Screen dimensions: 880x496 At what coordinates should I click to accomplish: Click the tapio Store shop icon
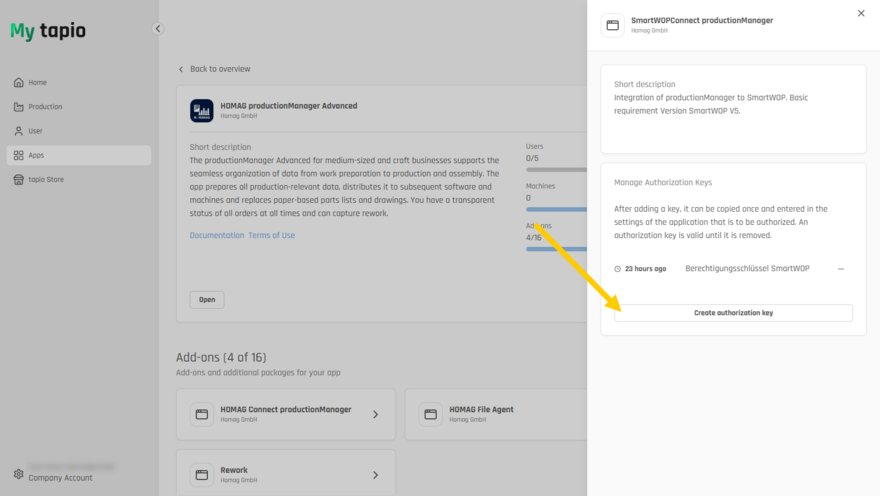coord(19,180)
